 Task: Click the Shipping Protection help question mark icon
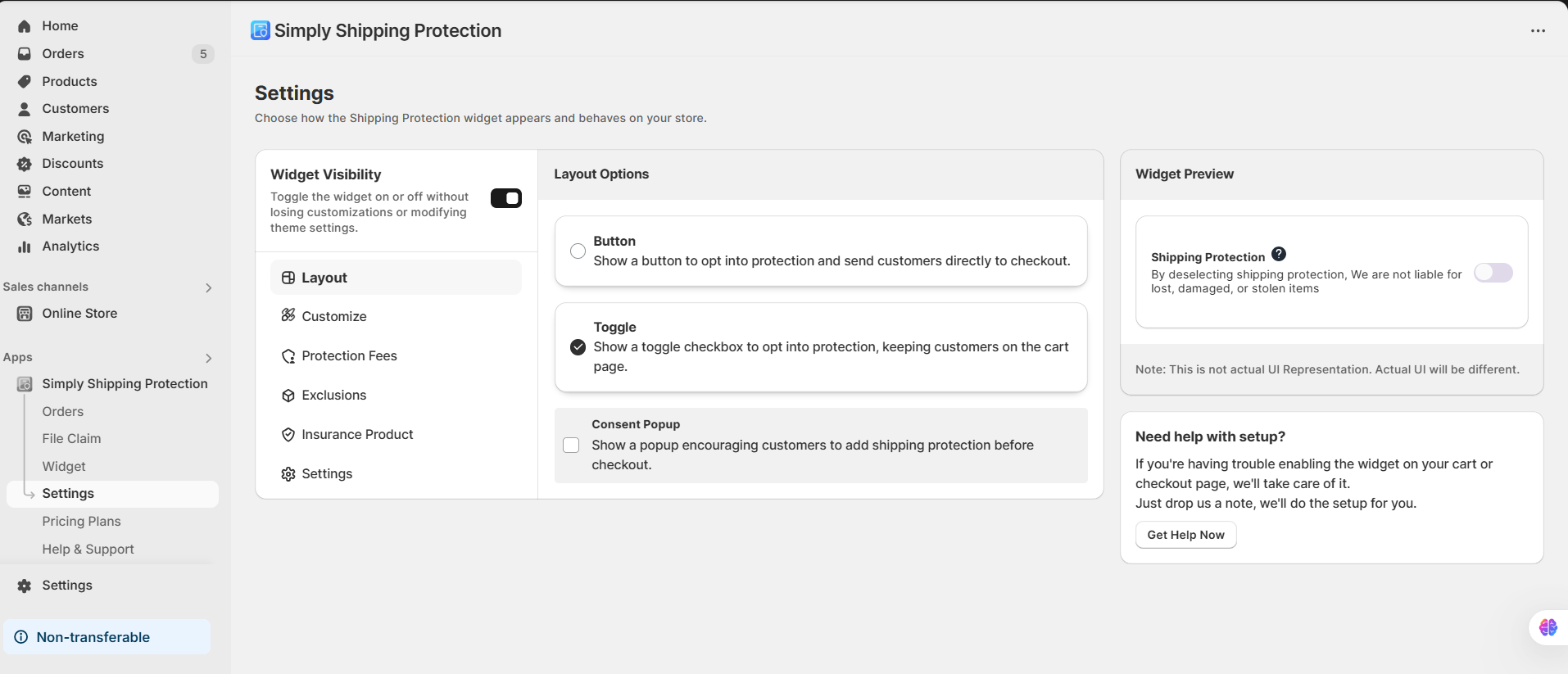point(1279,255)
